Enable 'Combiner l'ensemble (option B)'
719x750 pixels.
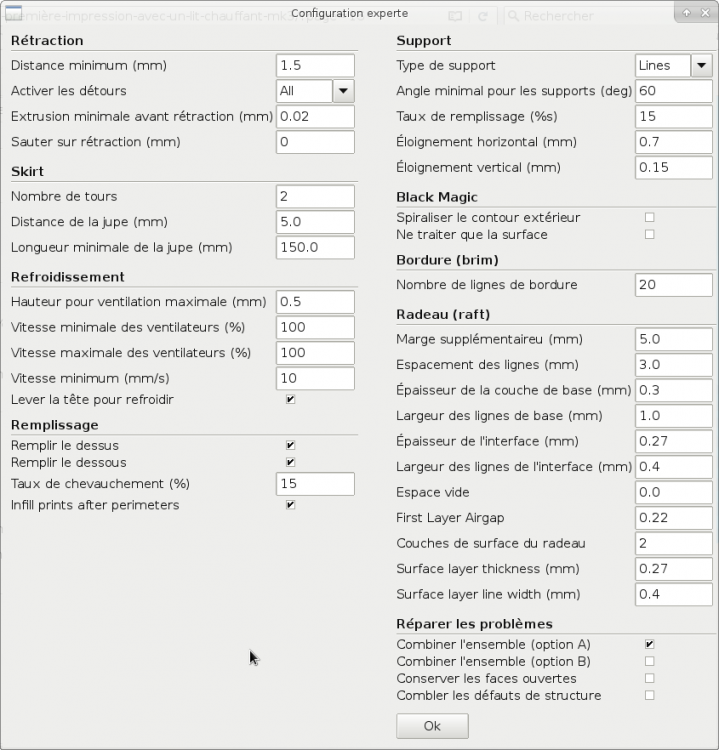tap(650, 661)
